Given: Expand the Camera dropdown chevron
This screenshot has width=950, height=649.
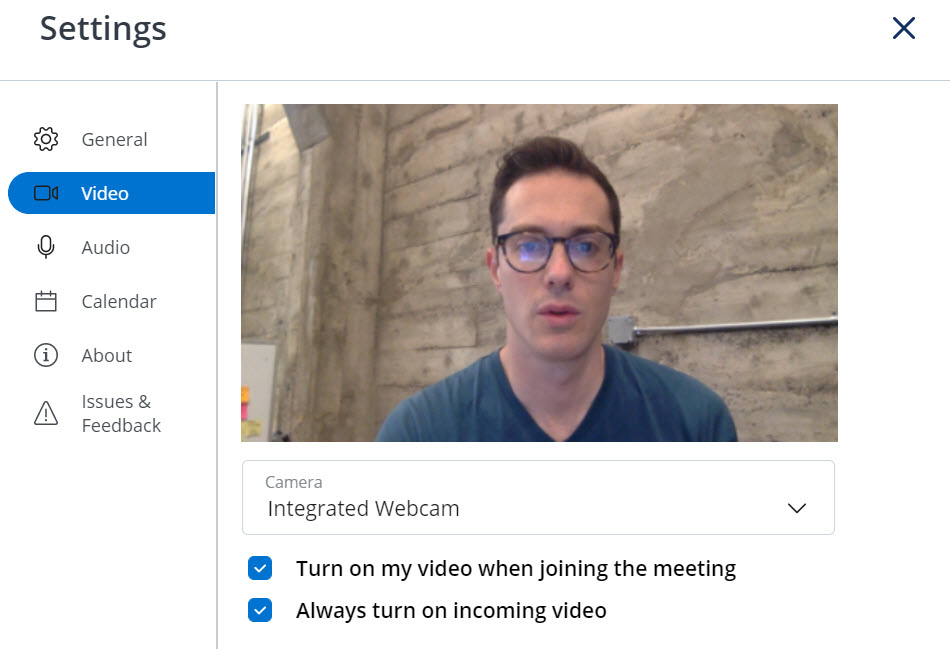Looking at the screenshot, I should pos(797,508).
